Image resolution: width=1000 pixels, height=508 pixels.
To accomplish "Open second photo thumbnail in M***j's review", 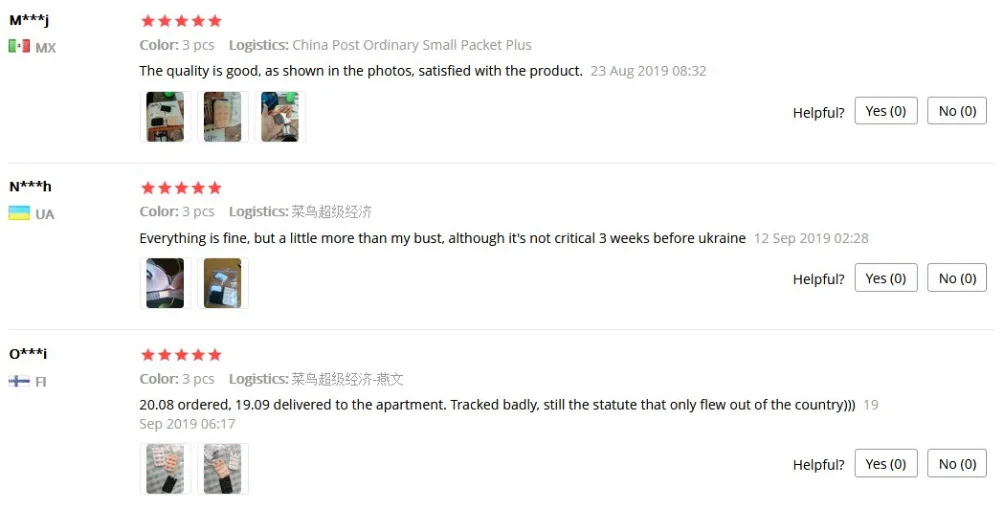I will click(x=223, y=117).
